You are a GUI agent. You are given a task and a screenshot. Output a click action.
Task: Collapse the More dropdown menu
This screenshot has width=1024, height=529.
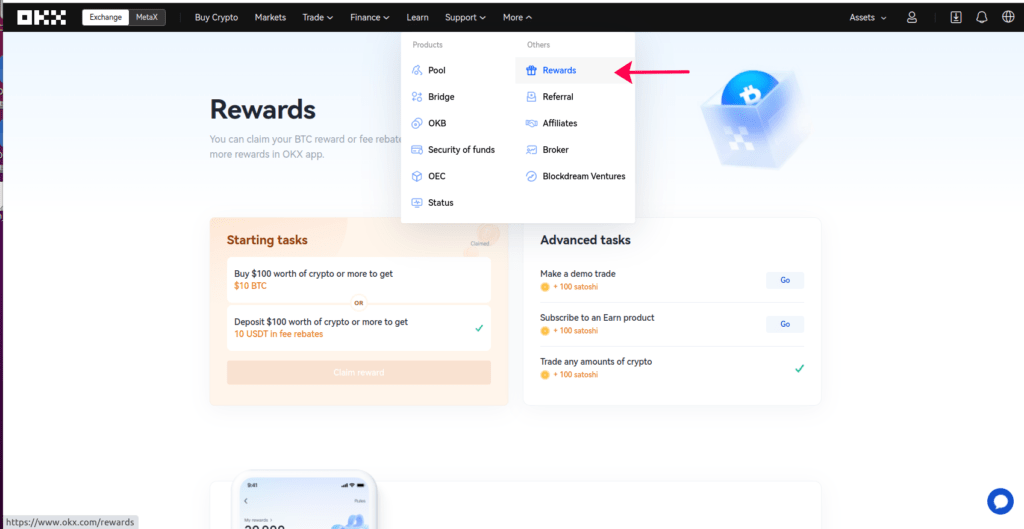[517, 18]
